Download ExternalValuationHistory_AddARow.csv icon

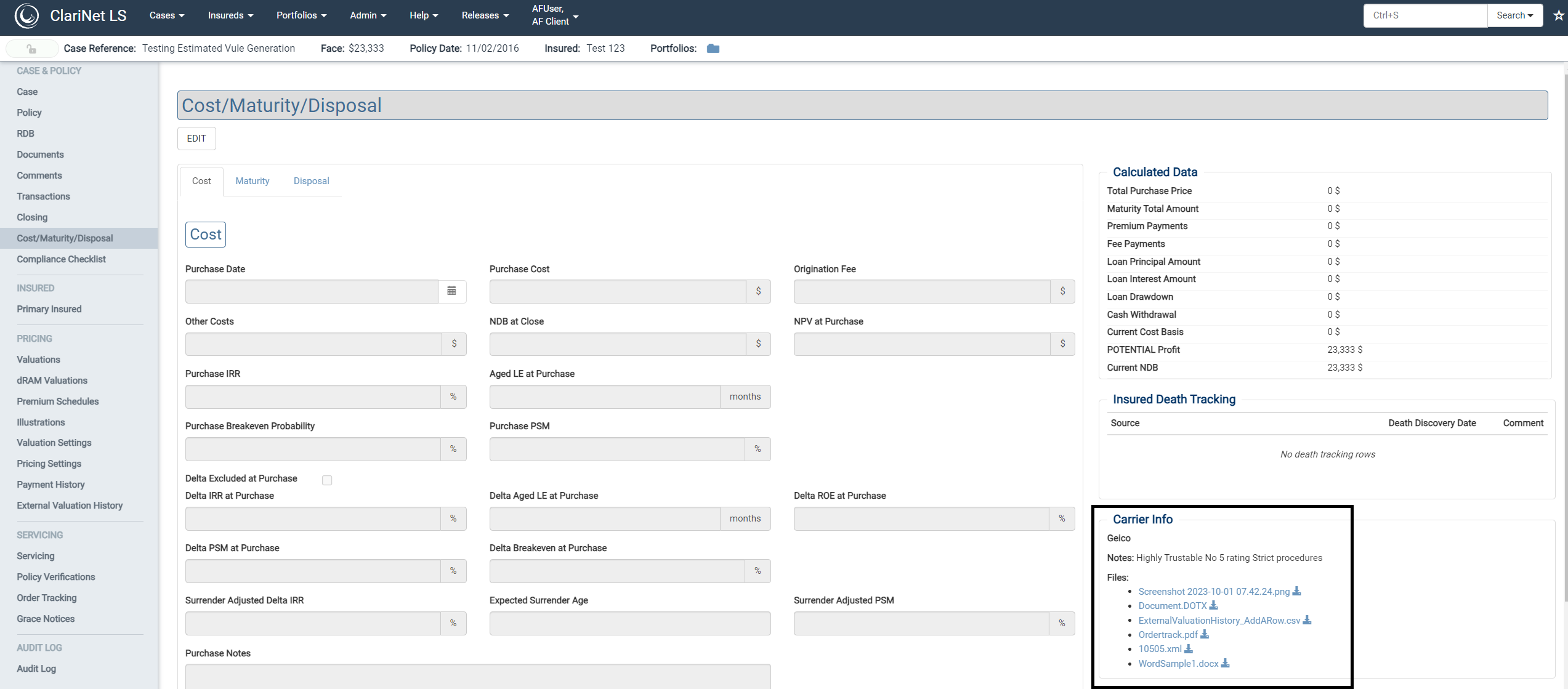[x=1307, y=620]
